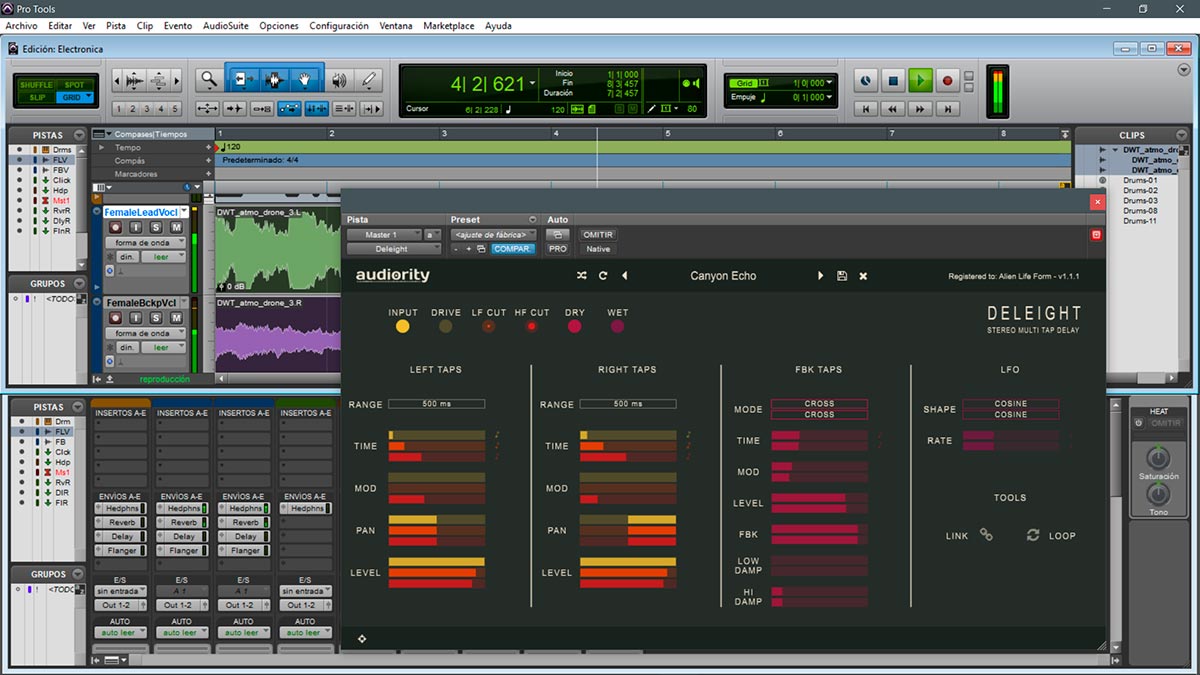1200x675 pixels.
Task: Select the Scrubber speaker tool
Action: pyautogui.click(x=339, y=81)
